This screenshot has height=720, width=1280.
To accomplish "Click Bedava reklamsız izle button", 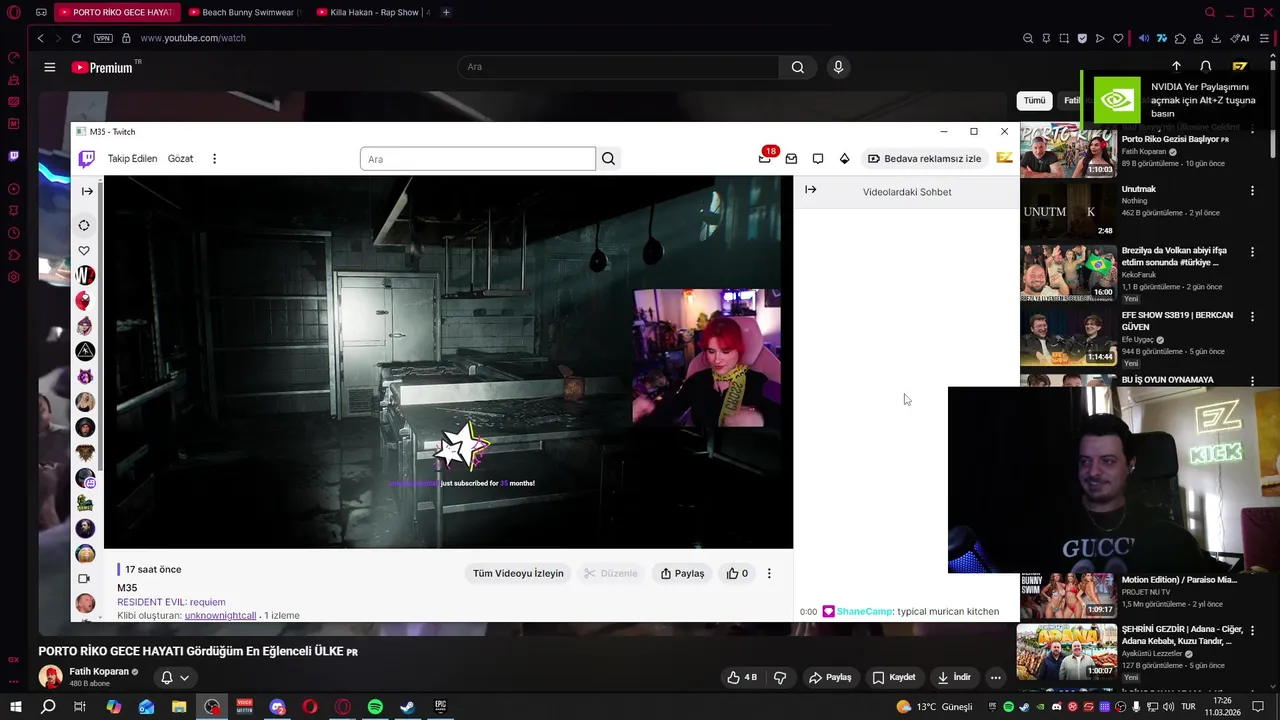I will 924,158.
